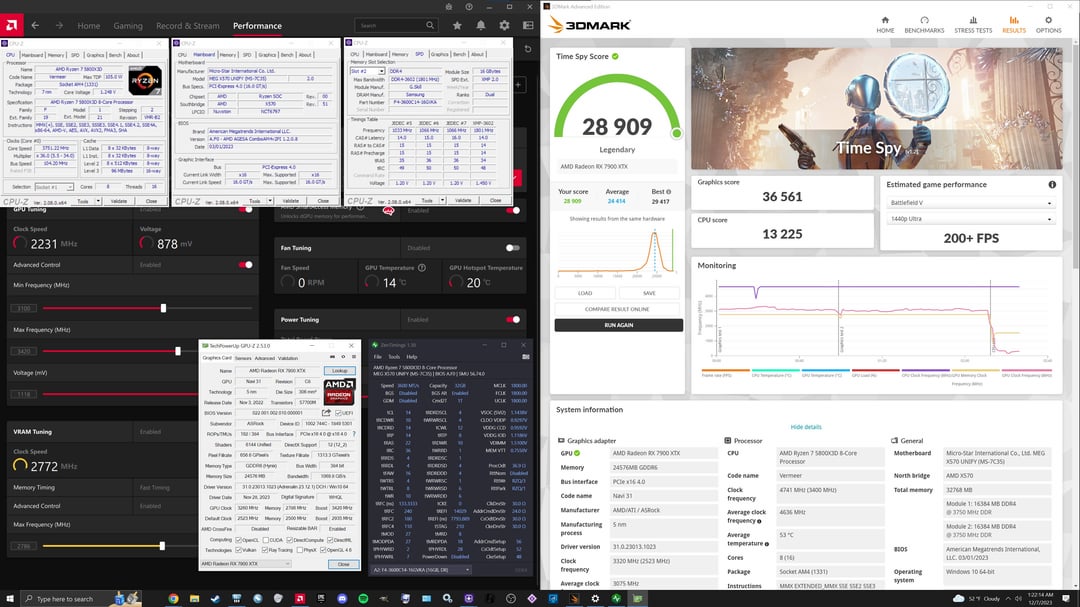Open Bench tab in first CPU-Z window

[x=115, y=55]
